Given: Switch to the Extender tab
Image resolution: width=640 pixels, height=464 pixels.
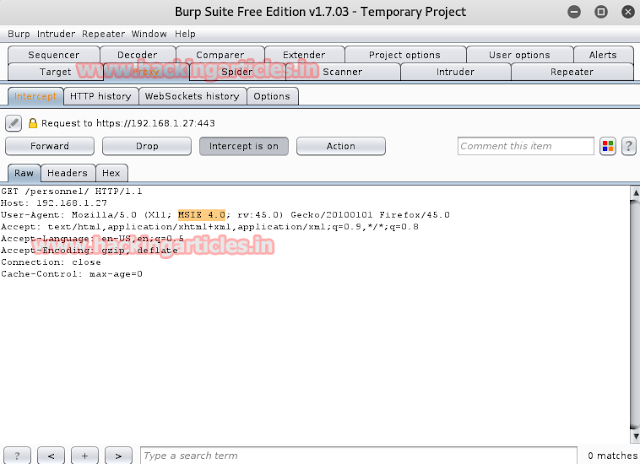Looking at the screenshot, I should pos(304,55).
